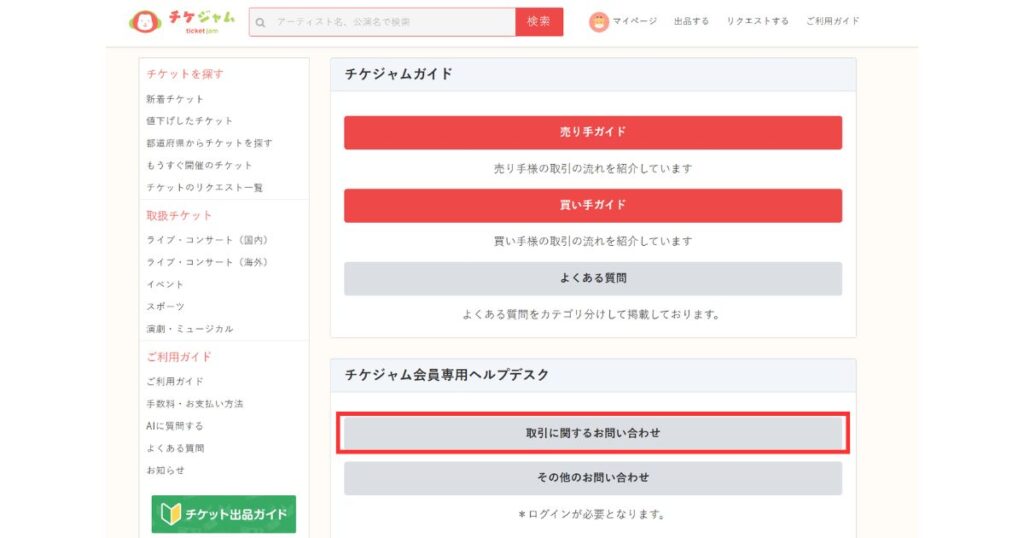Click the マイページ avatar icon
The height and width of the screenshot is (538, 1024).
click(x=598, y=22)
